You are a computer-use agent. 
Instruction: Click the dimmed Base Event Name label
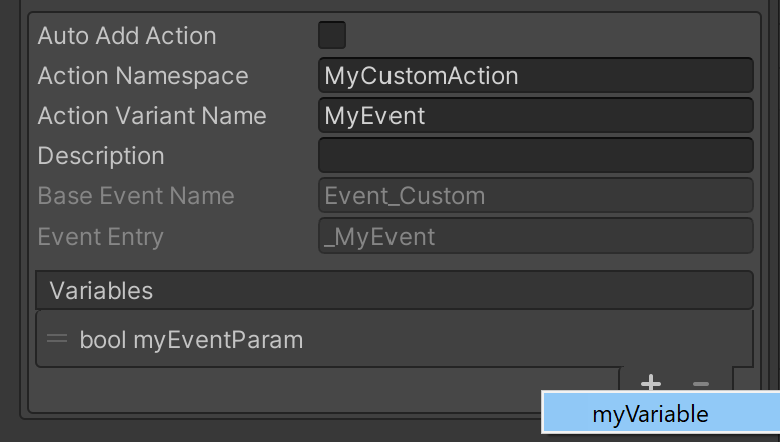pyautogui.click(x=136, y=196)
